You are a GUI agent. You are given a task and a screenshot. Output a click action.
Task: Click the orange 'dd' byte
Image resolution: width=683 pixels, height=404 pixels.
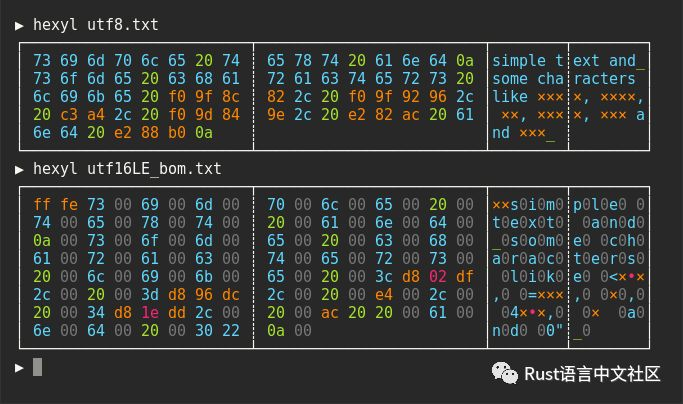pos(176,312)
